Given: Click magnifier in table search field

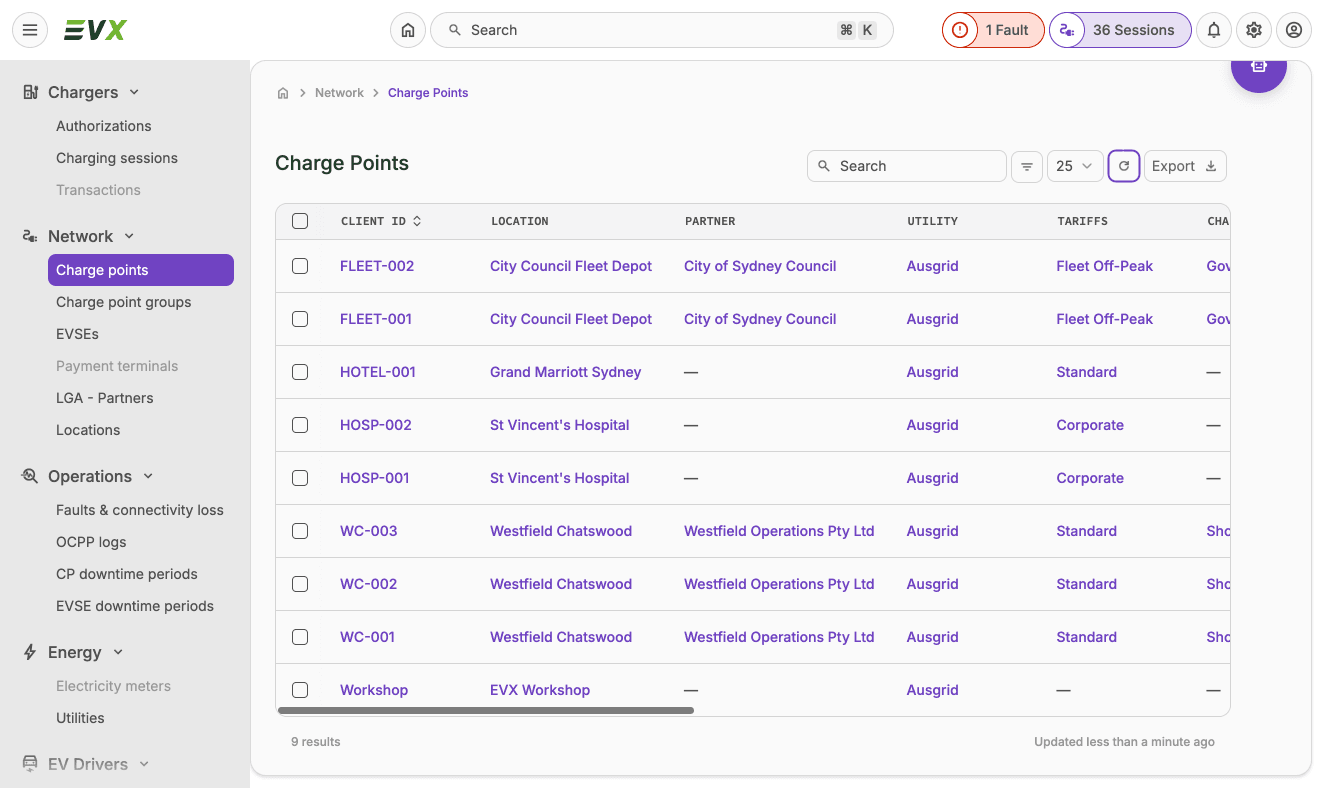Looking at the screenshot, I should [824, 166].
